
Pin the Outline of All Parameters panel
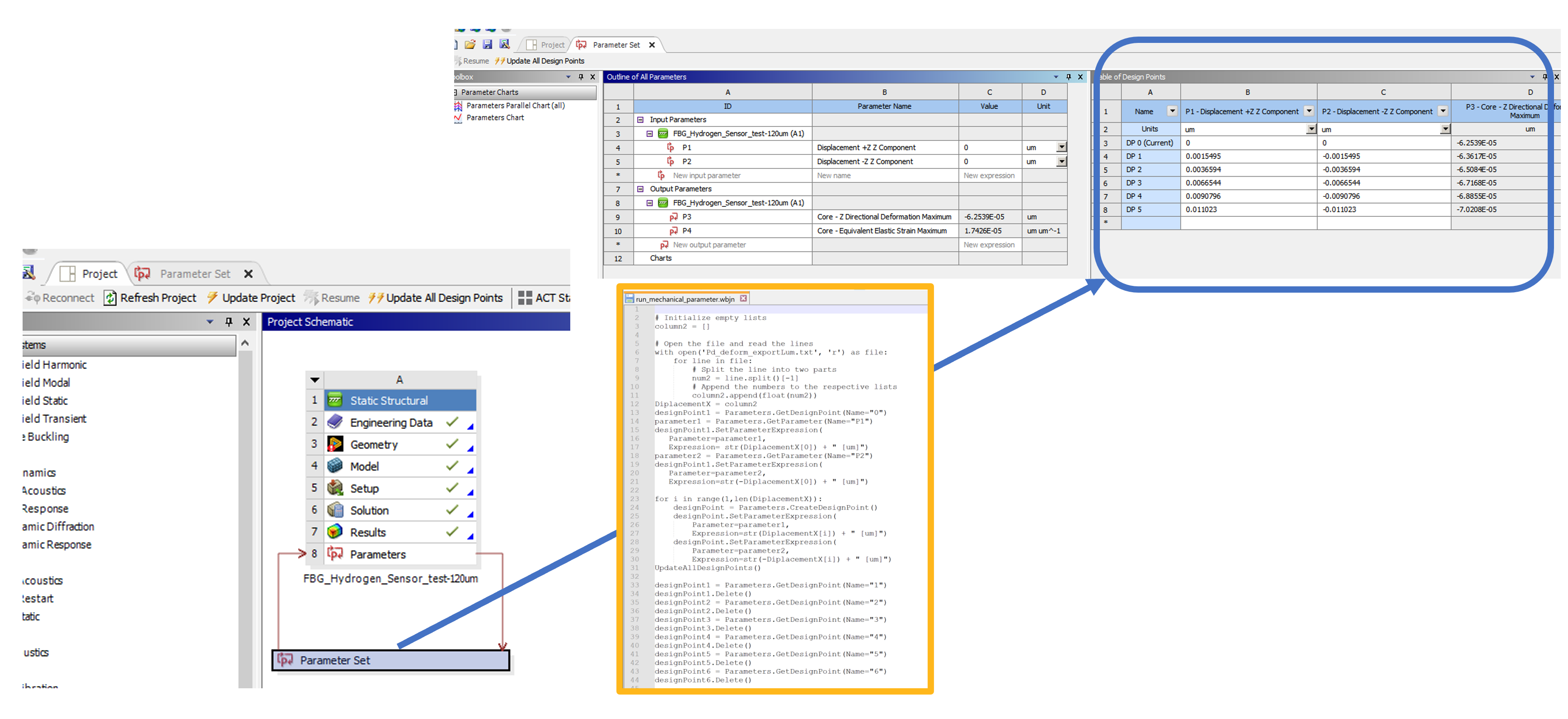pyautogui.click(x=1068, y=77)
